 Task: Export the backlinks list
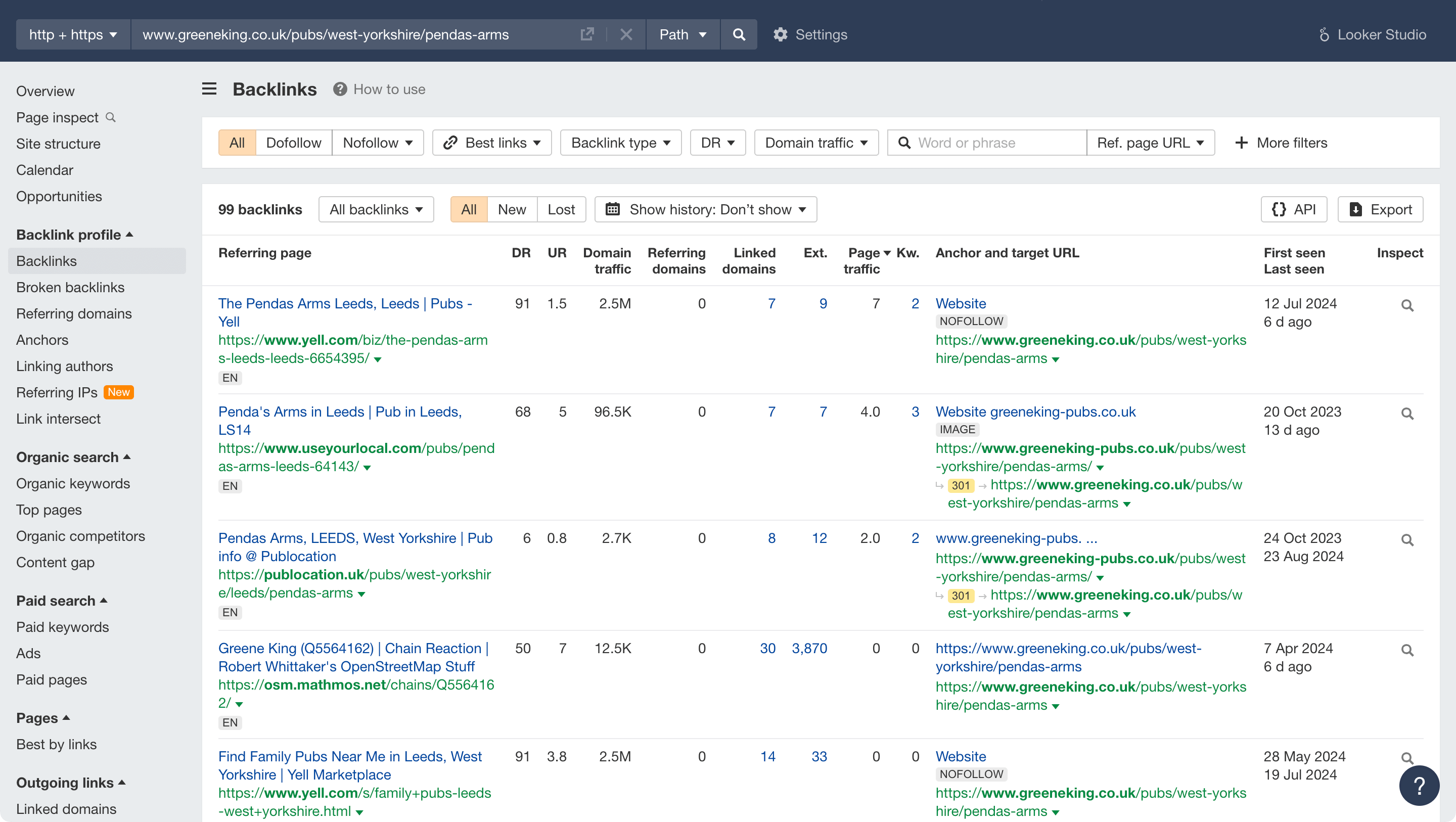point(1380,209)
